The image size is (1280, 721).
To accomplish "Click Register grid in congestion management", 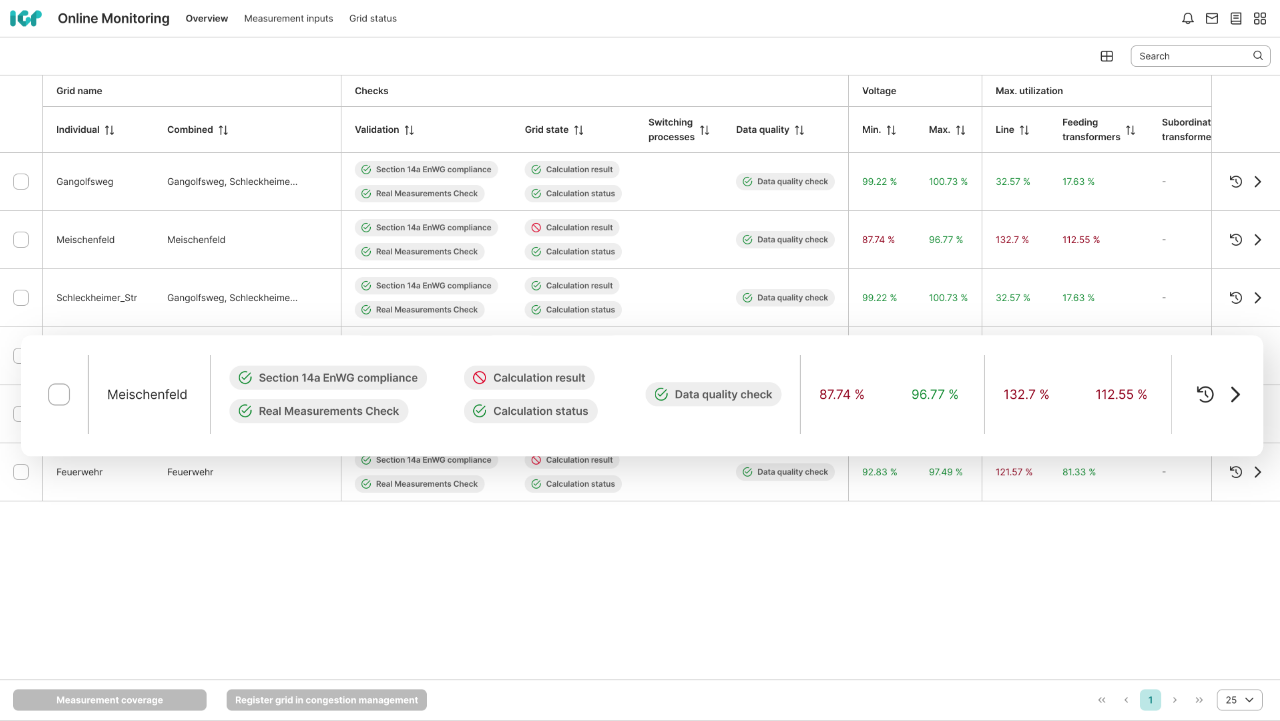I will (x=326, y=700).
